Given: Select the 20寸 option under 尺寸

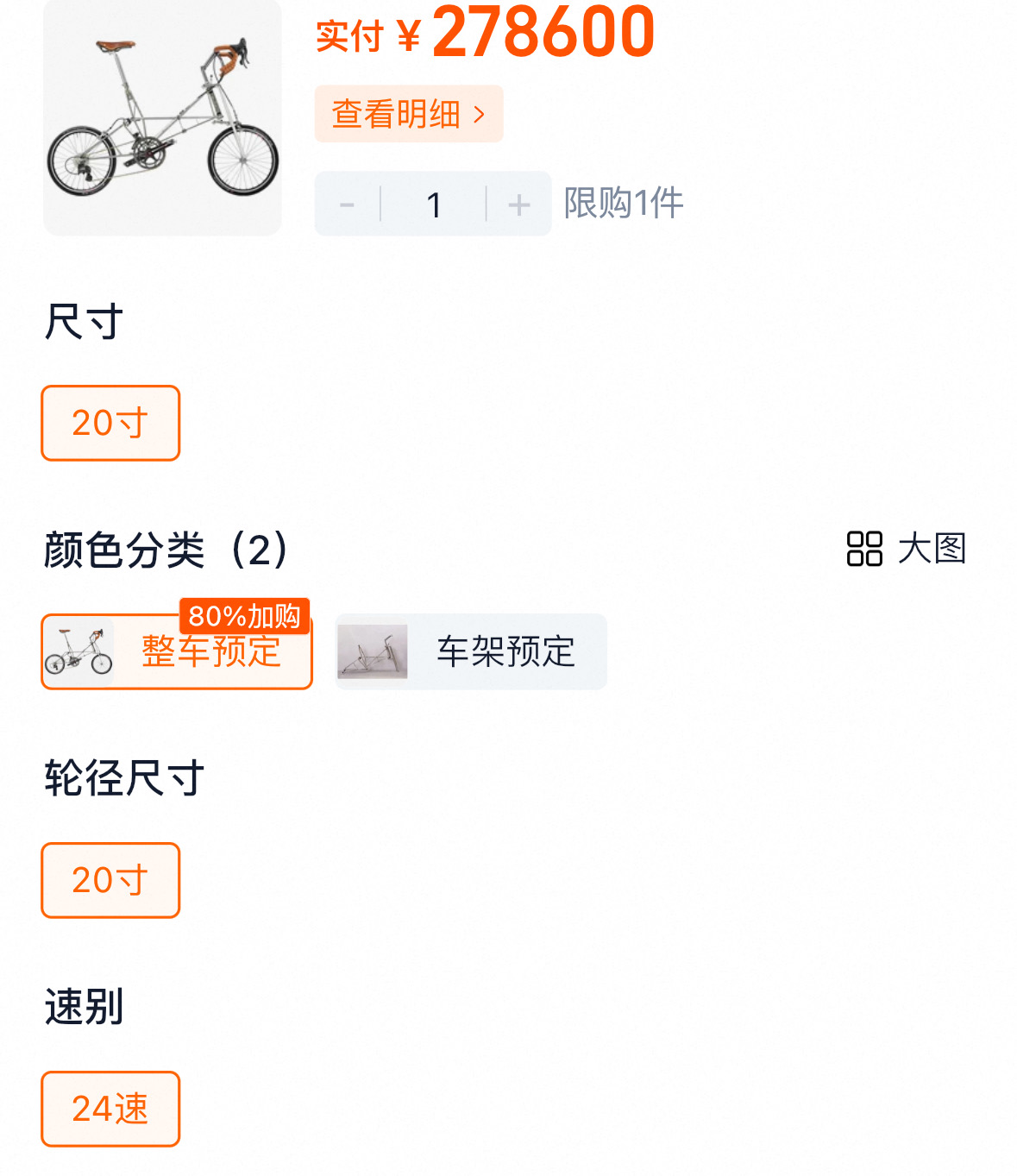Looking at the screenshot, I should click(x=110, y=423).
